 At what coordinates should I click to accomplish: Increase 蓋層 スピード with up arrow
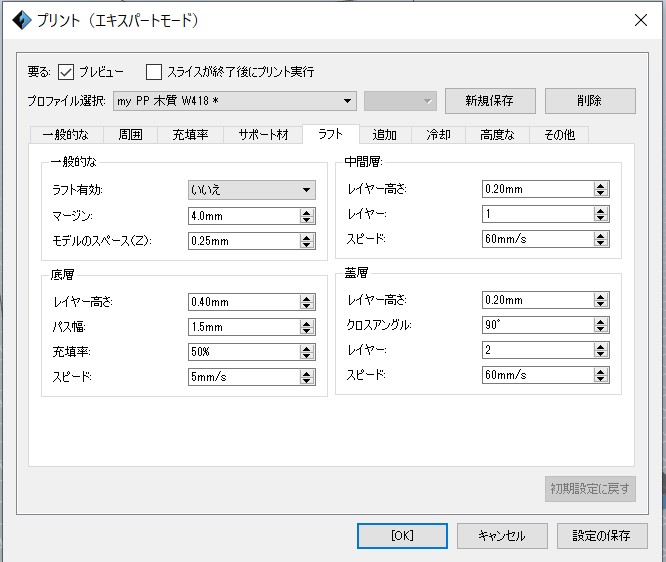point(600,371)
